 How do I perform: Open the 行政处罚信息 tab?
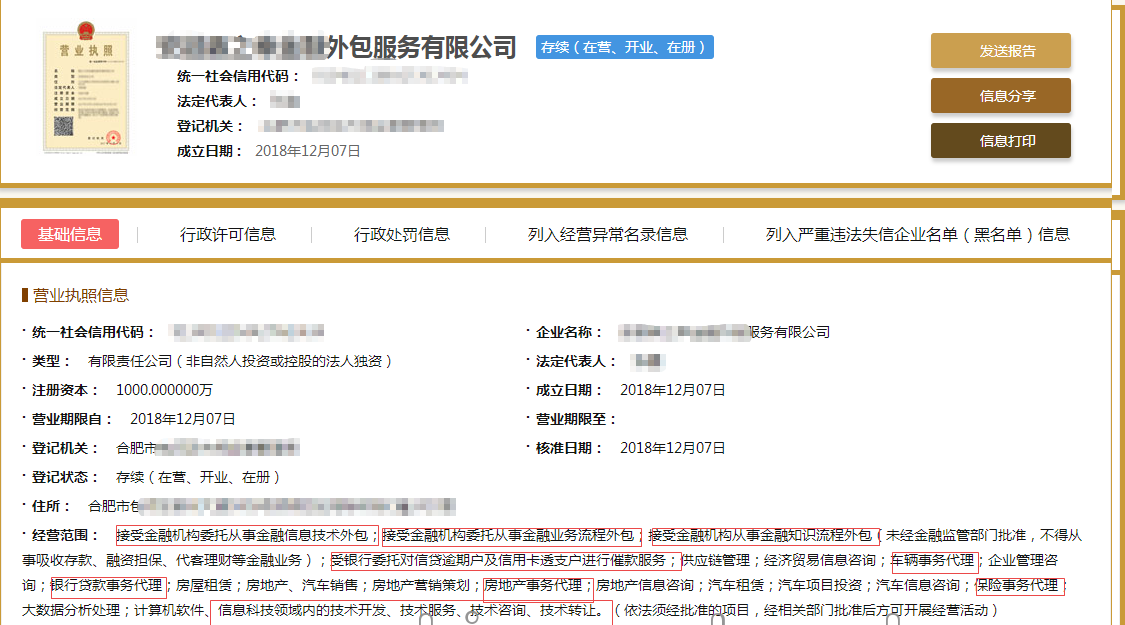[x=402, y=235]
